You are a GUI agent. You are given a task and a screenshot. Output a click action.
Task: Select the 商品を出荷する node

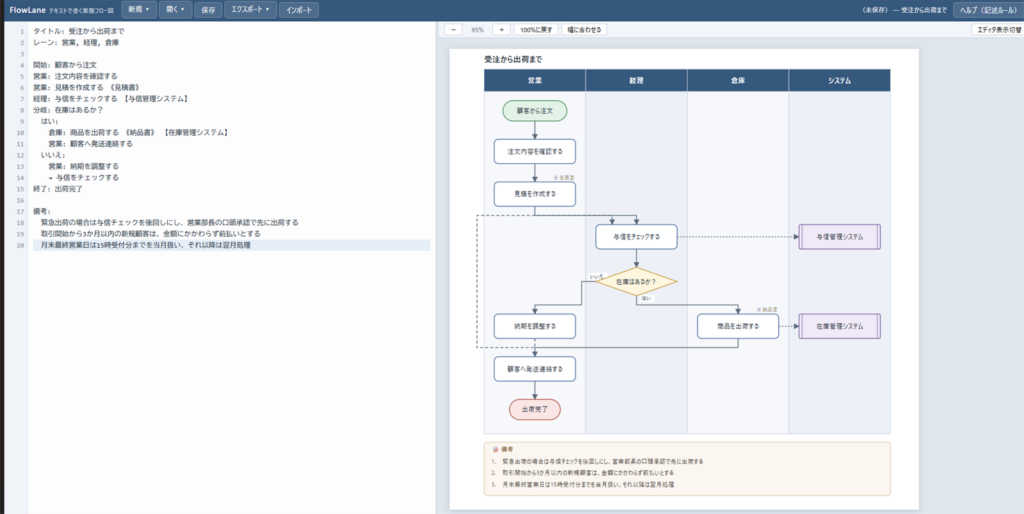tap(738, 326)
